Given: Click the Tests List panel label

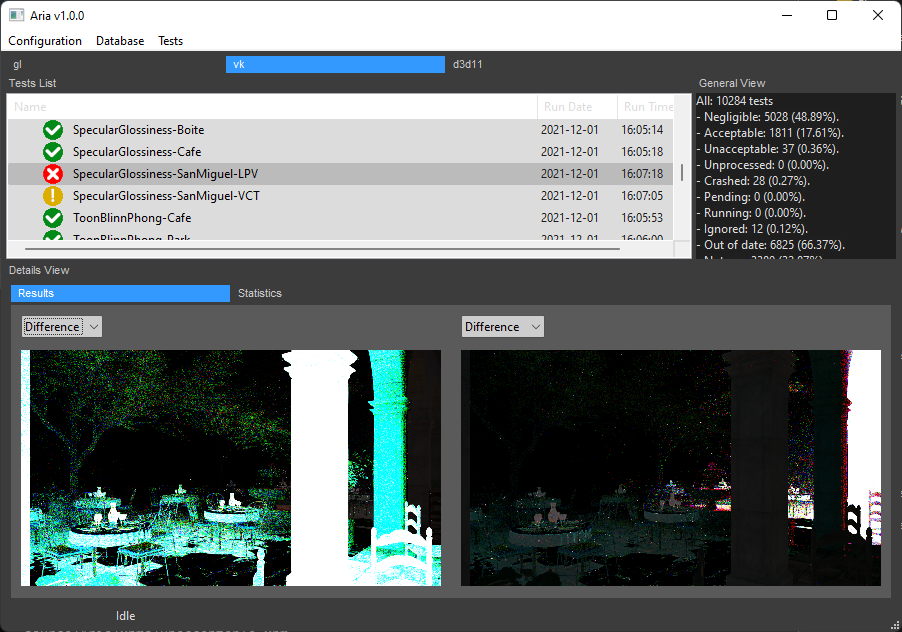Looking at the screenshot, I should [32, 83].
